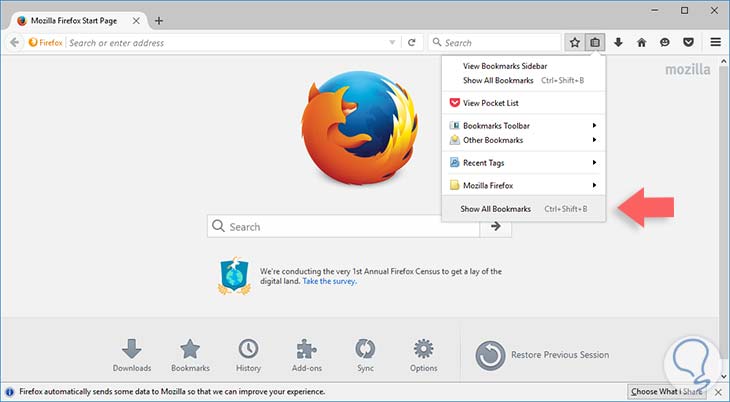The image size is (730, 402).
Task: Dismiss the data notification bar
Action: [x=718, y=392]
